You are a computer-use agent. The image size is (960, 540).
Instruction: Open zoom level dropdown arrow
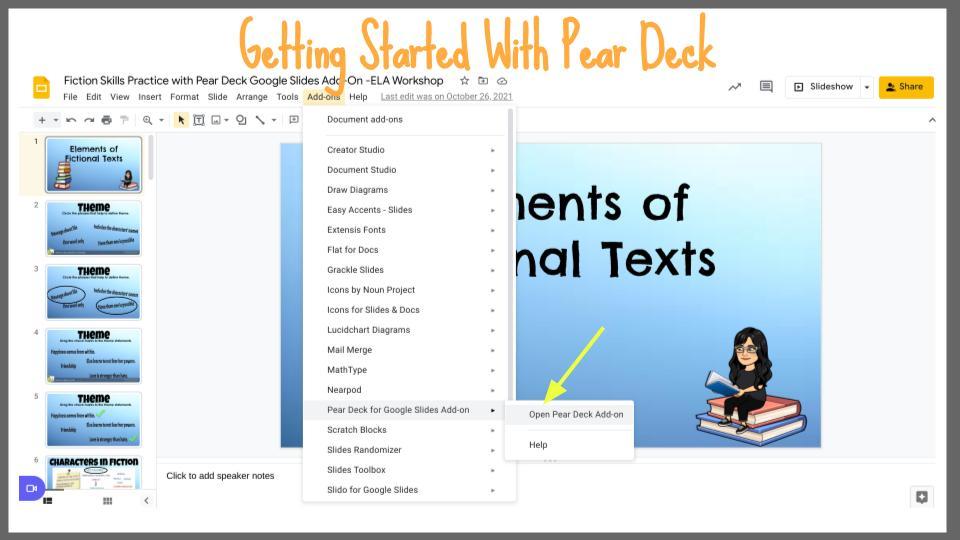pyautogui.click(x=162, y=120)
